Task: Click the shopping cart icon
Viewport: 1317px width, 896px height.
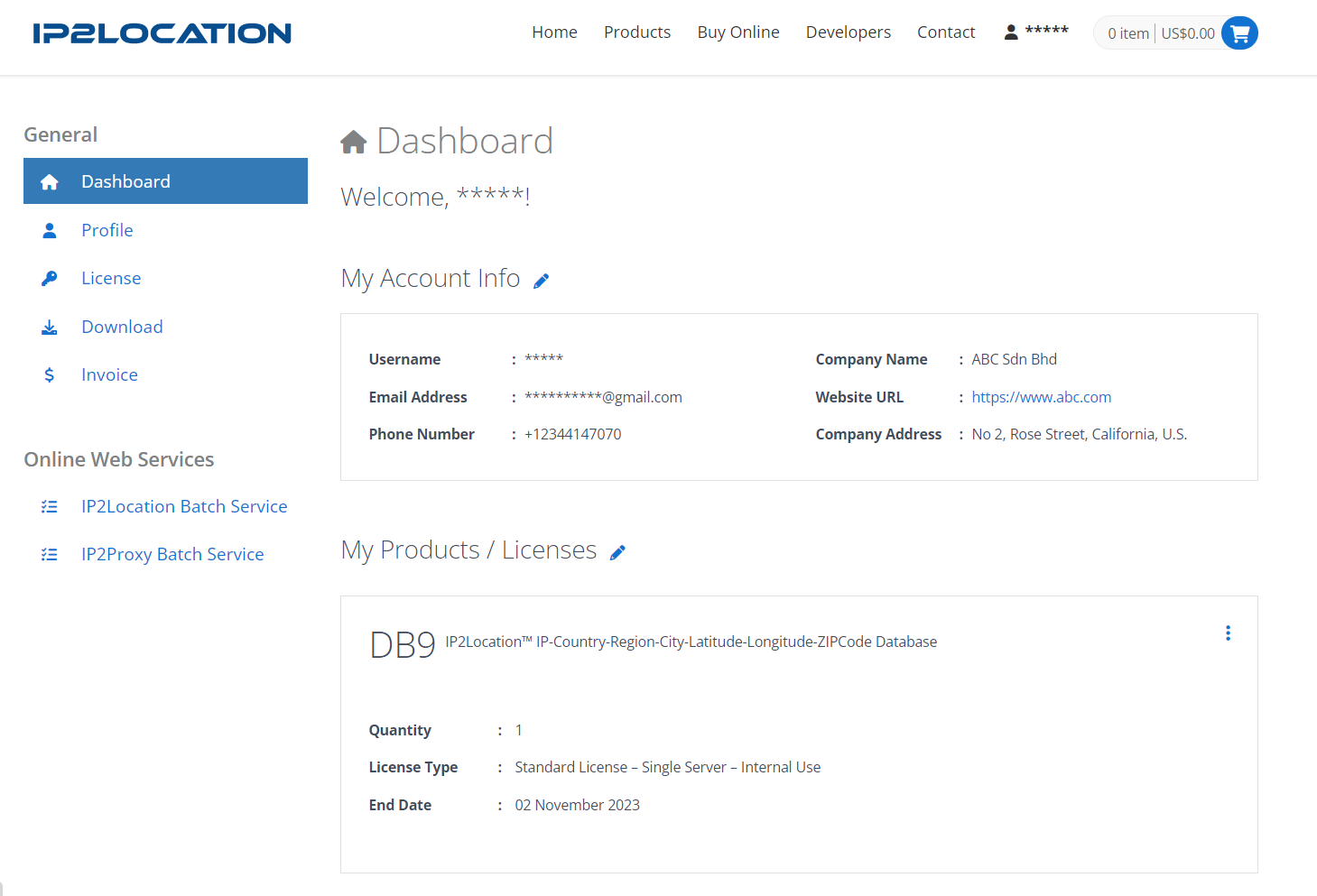Action: [1239, 33]
